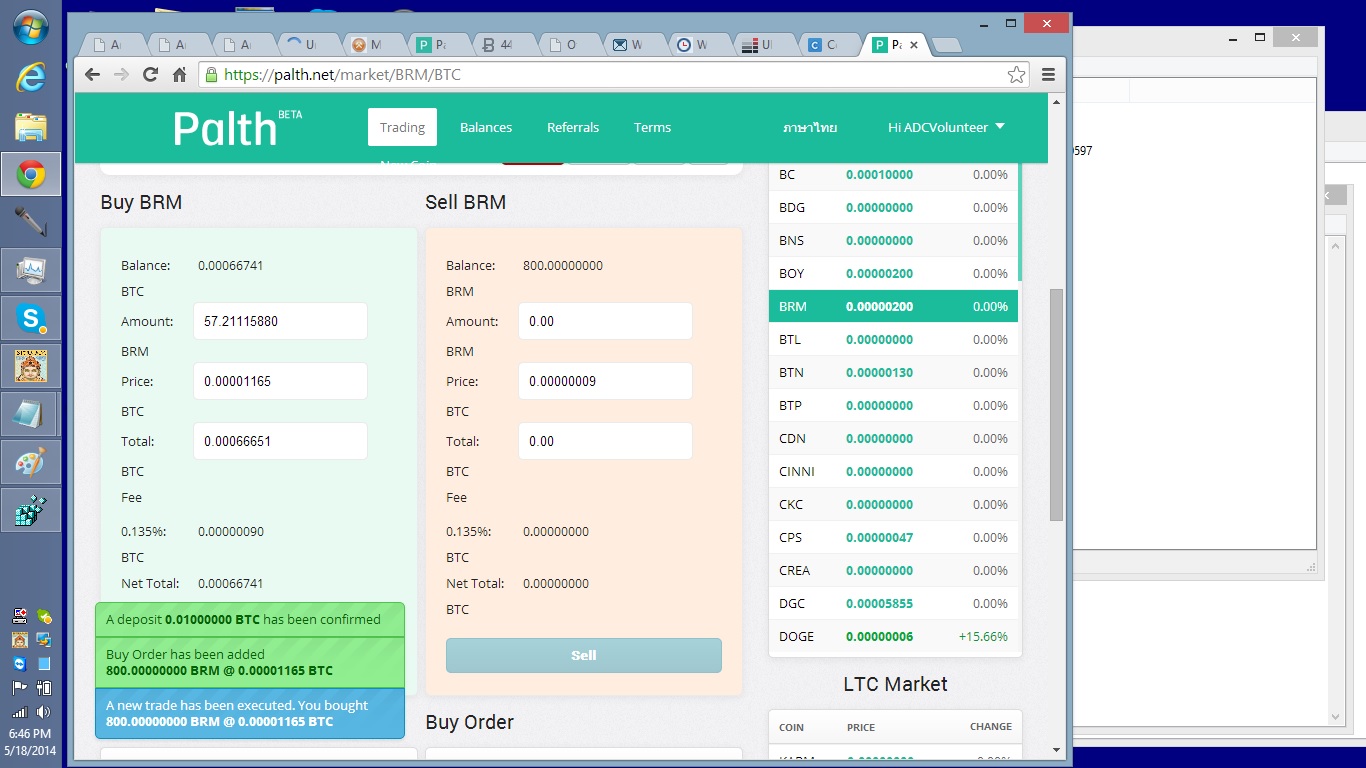
Task: Click the browser home icon
Action: [180, 75]
